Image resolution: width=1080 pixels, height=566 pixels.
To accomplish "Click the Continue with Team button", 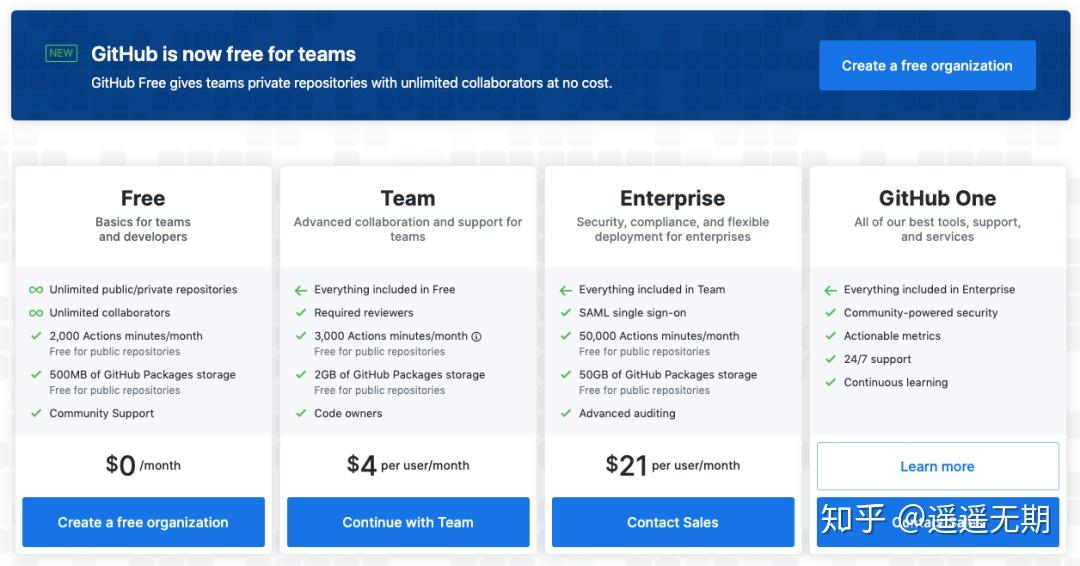I will click(x=408, y=522).
